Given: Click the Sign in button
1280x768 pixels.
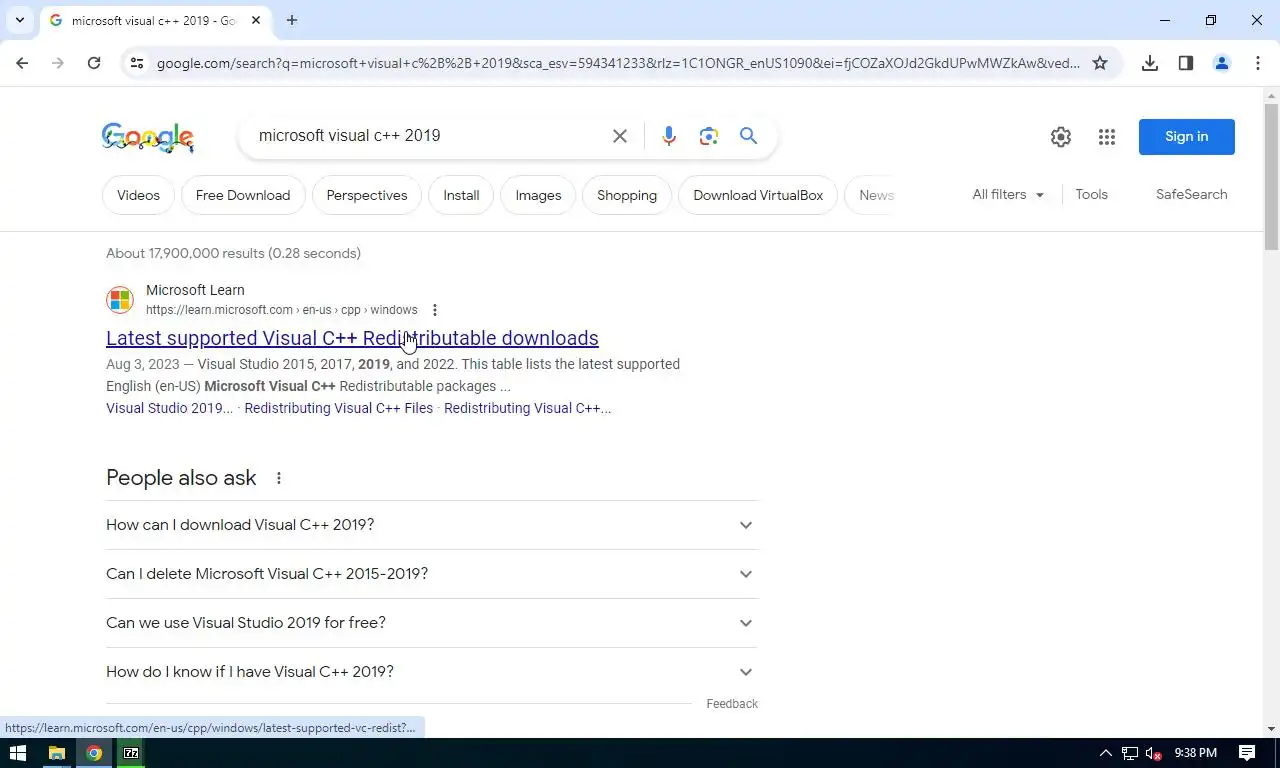Looking at the screenshot, I should [1187, 137].
